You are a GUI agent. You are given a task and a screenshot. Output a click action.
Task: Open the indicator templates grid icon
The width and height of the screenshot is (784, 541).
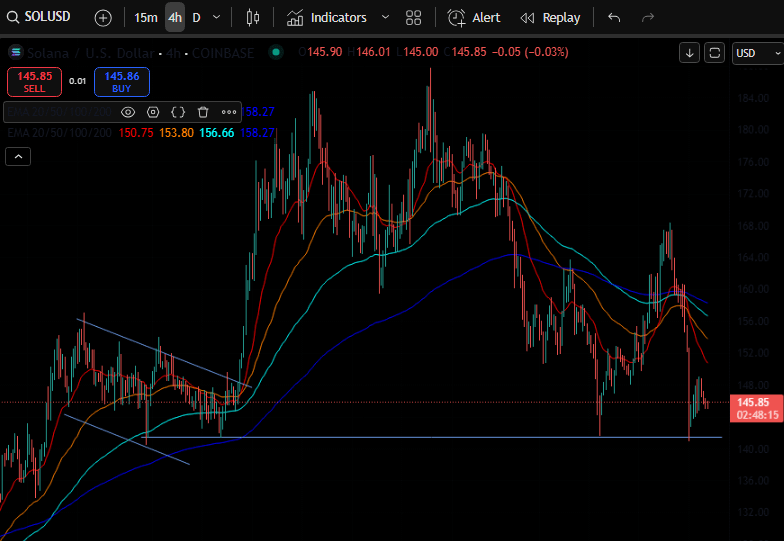pos(414,18)
